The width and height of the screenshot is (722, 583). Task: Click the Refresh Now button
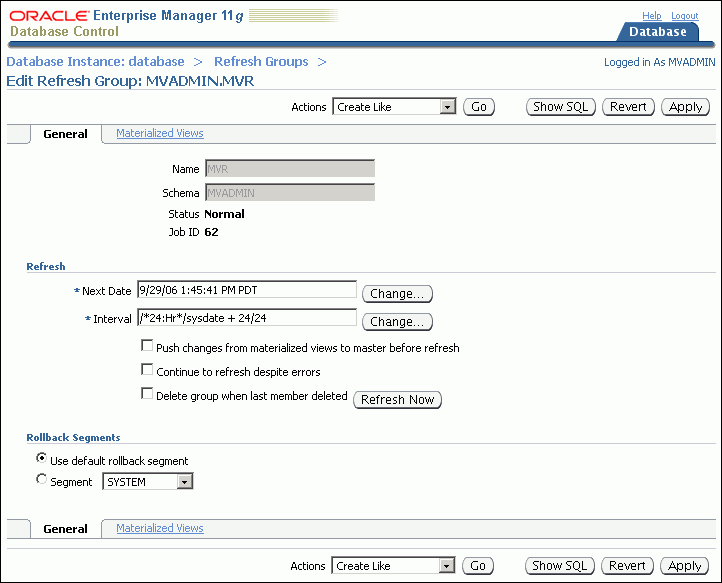pyautogui.click(x=397, y=399)
